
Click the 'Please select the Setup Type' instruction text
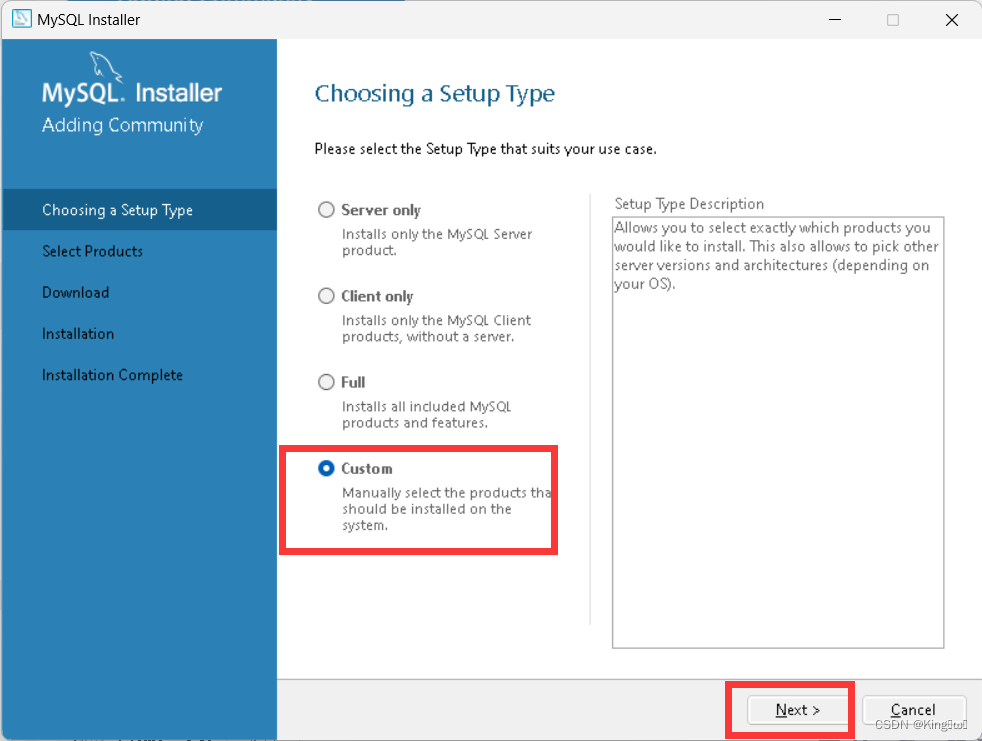click(x=485, y=149)
